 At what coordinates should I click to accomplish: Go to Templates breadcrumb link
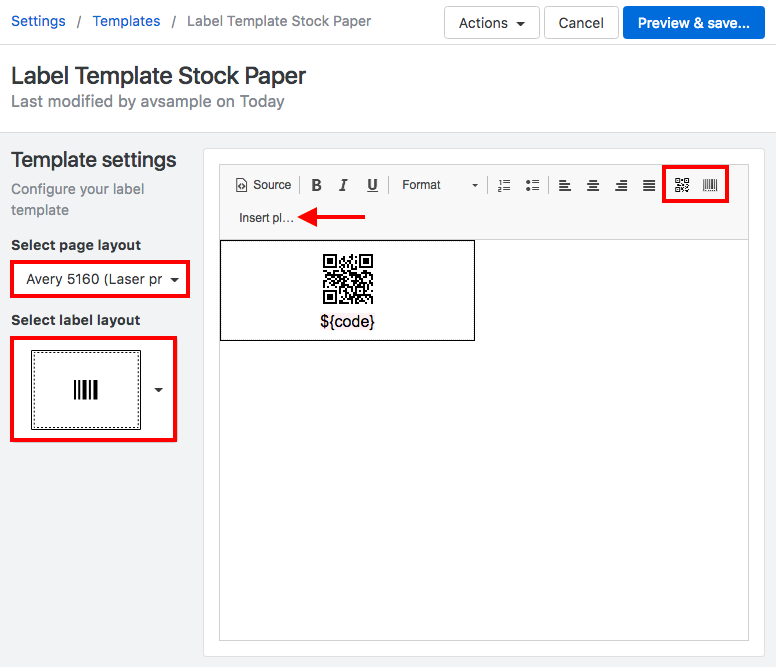(126, 21)
